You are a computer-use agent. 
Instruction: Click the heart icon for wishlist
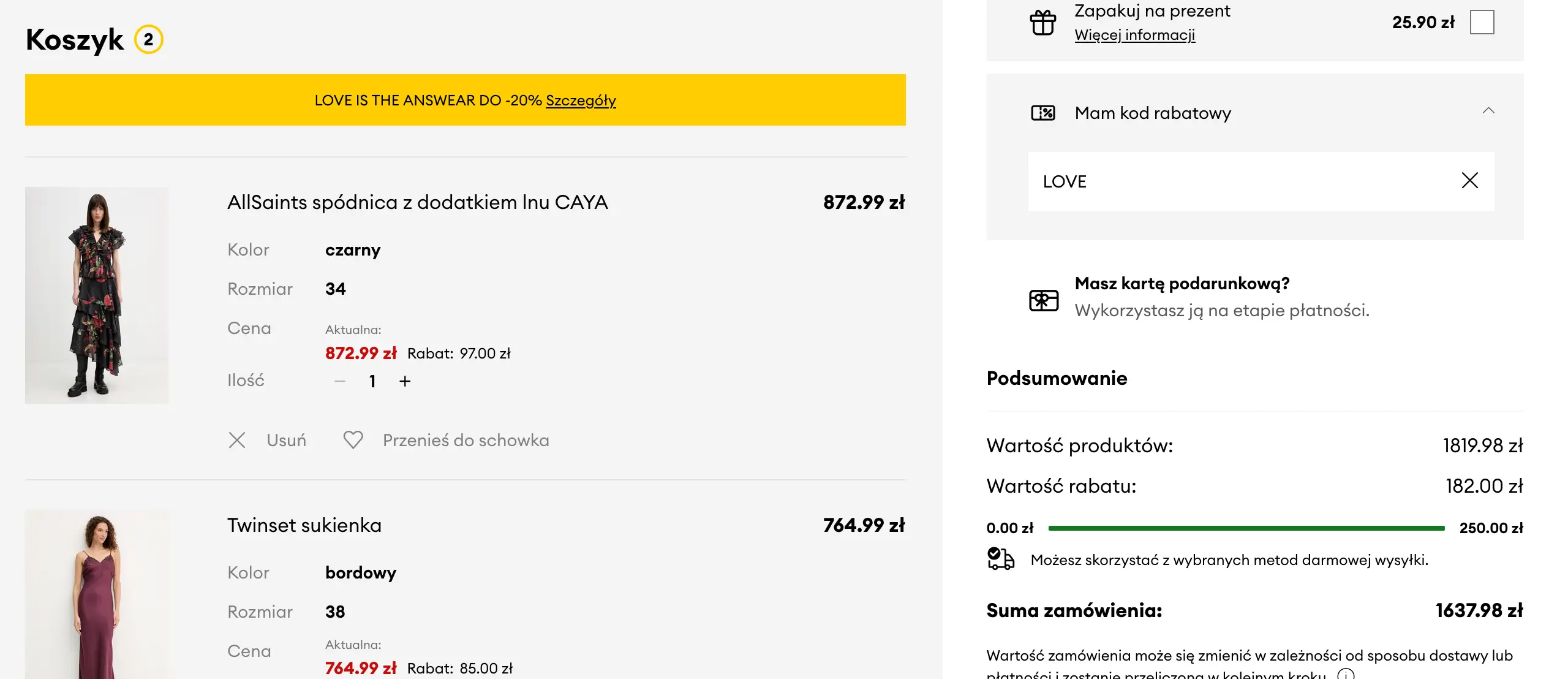pyautogui.click(x=353, y=440)
